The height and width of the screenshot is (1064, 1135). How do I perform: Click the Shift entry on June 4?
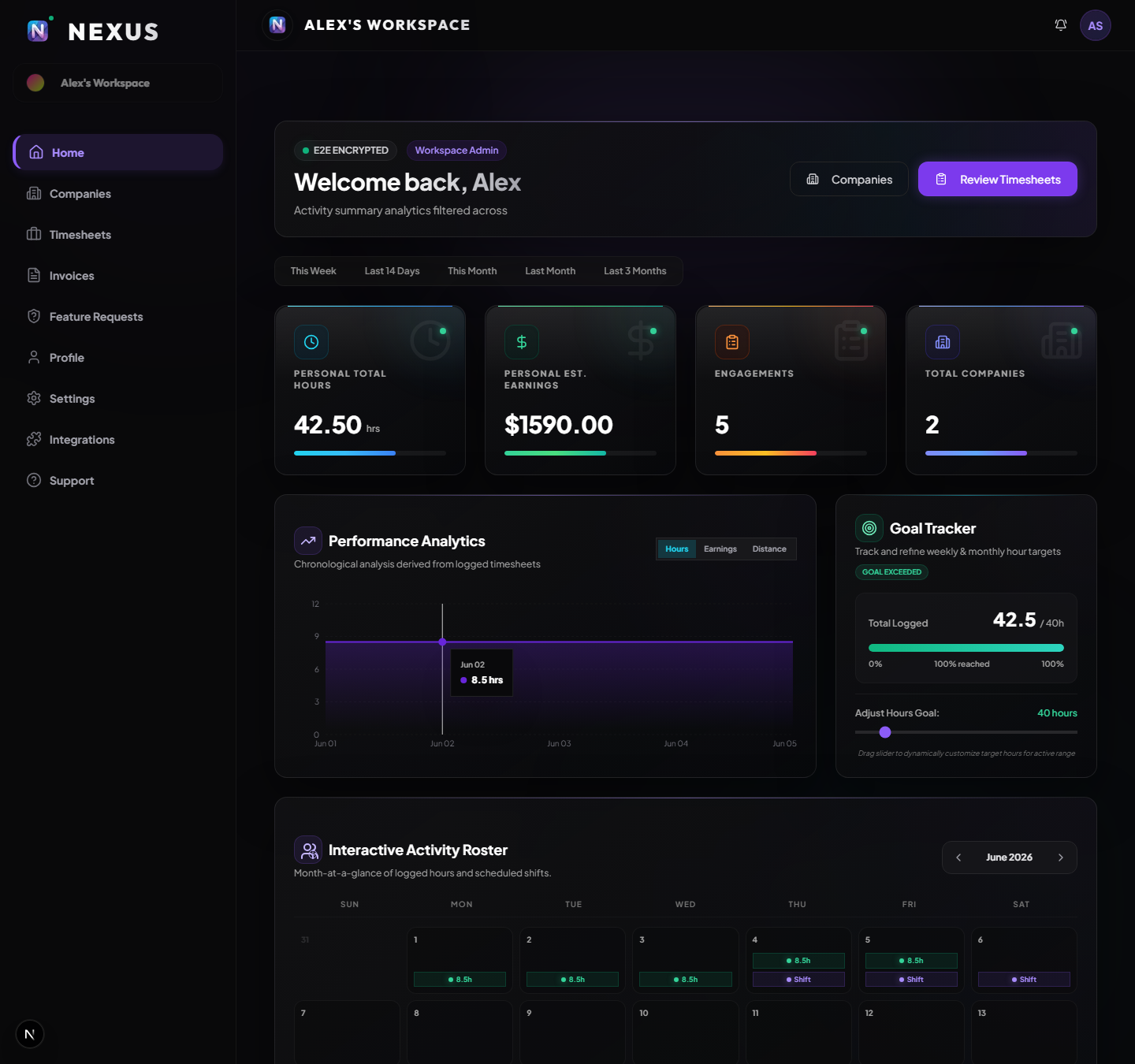point(798,980)
